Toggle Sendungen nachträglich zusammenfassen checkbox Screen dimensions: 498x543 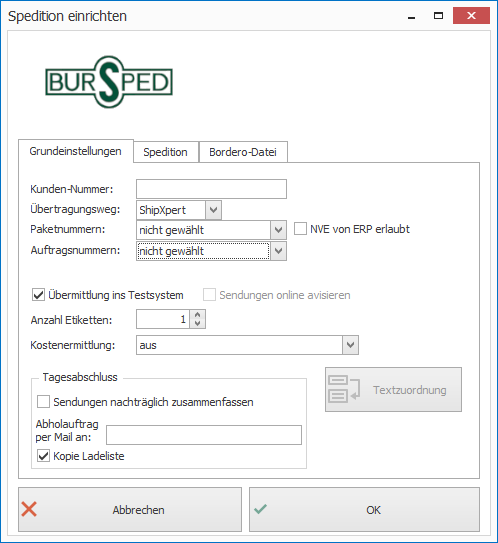coord(43,402)
